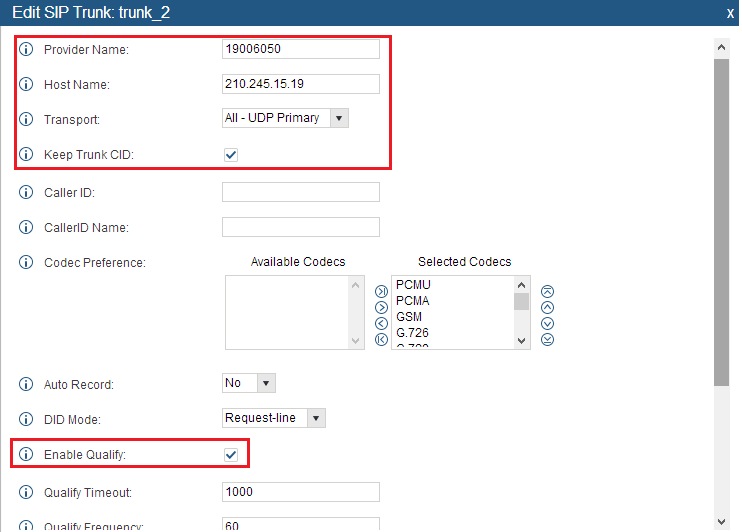742x532 pixels.
Task: Click the add single codec right-arrow icon
Action: [380, 307]
